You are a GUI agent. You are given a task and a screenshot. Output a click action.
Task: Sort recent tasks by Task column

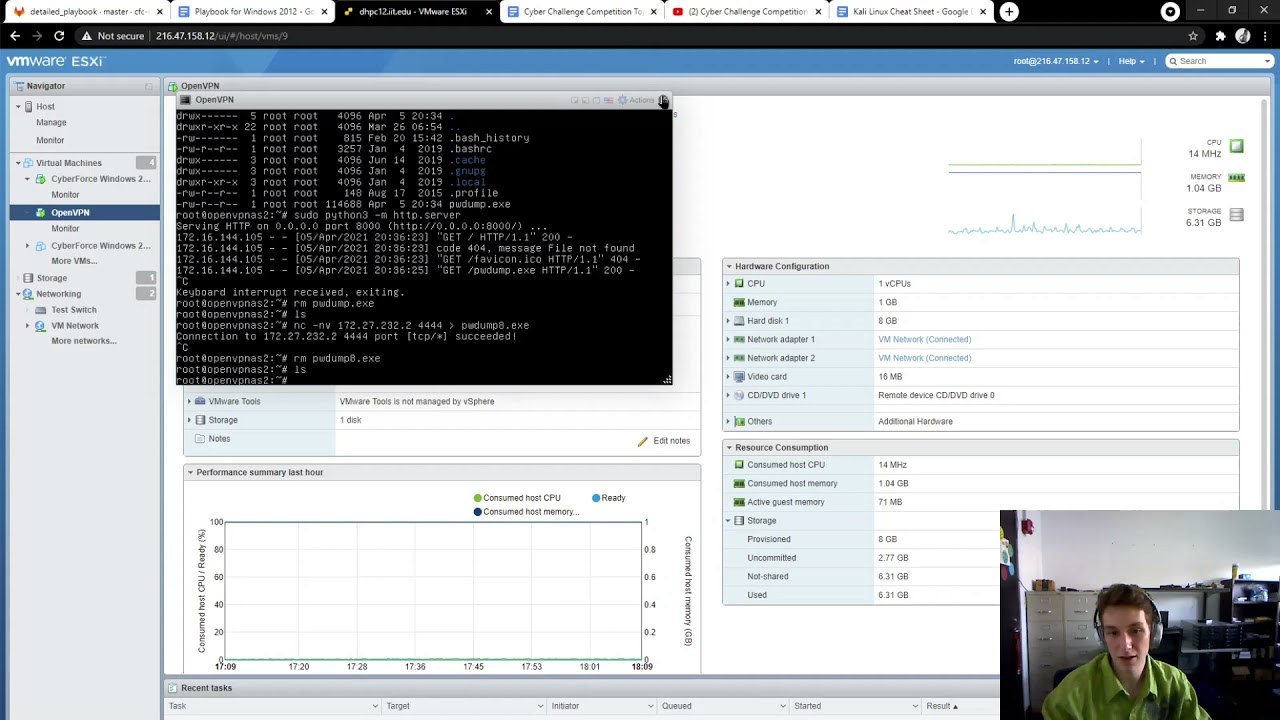pyautogui.click(x=273, y=706)
